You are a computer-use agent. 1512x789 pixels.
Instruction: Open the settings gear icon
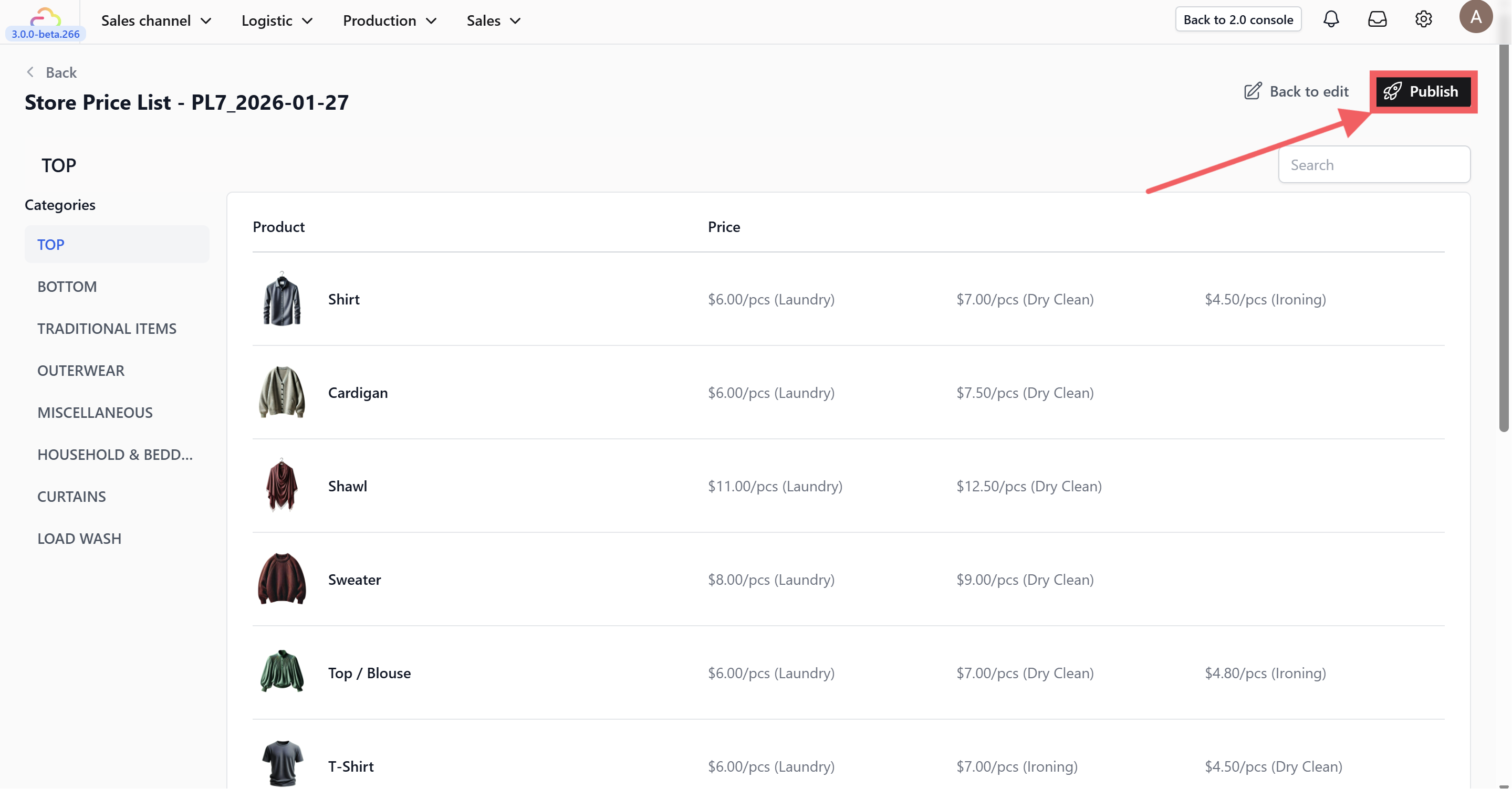tap(1423, 19)
